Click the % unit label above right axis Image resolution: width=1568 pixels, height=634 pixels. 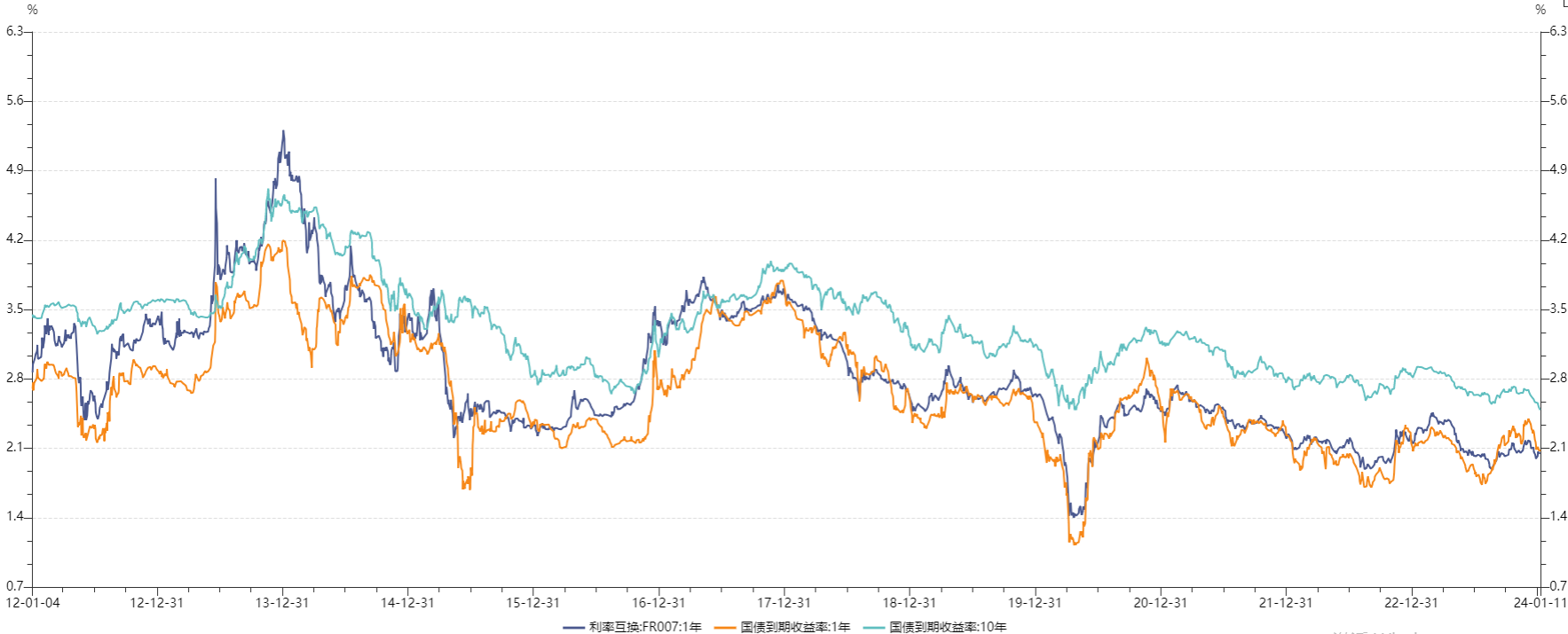(x=1540, y=10)
